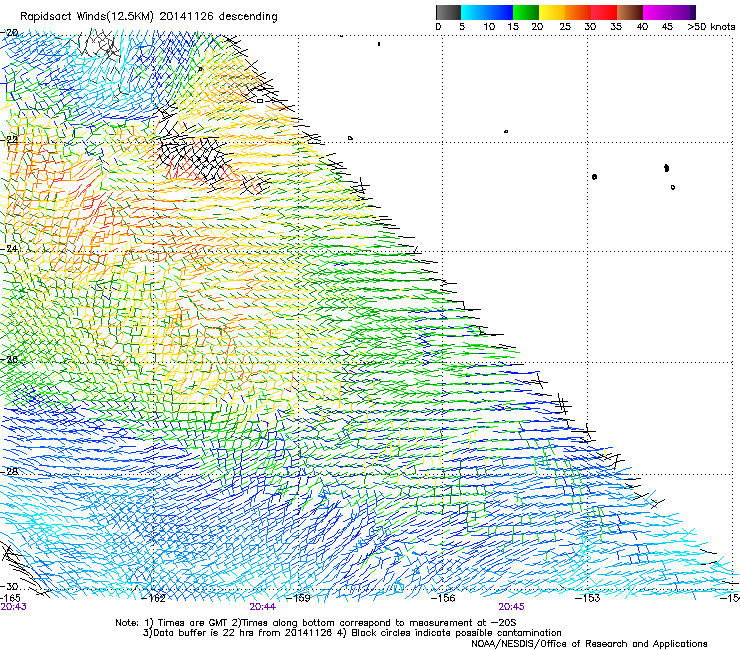Screen dimensions: 740x650
Task: Click the gray 0-5 knots legend swatch
Action: click(448, 12)
